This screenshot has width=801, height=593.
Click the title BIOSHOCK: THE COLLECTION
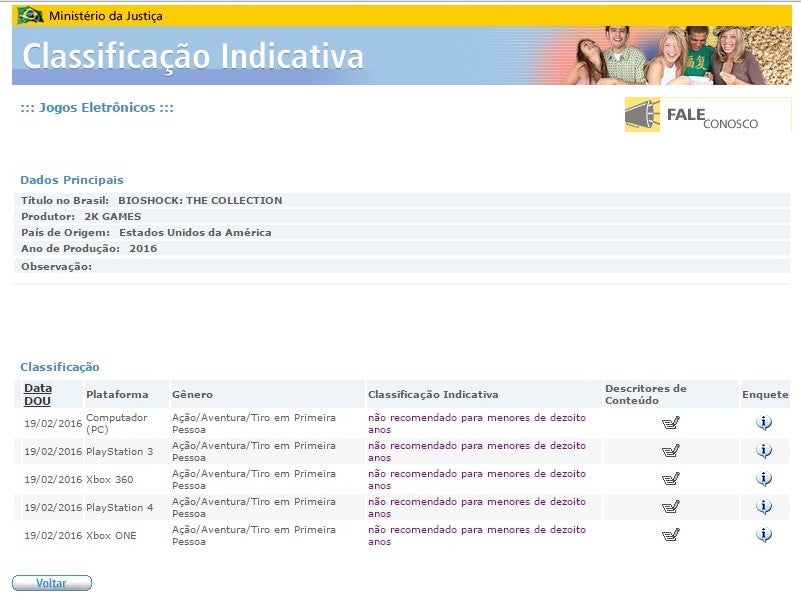click(x=200, y=200)
